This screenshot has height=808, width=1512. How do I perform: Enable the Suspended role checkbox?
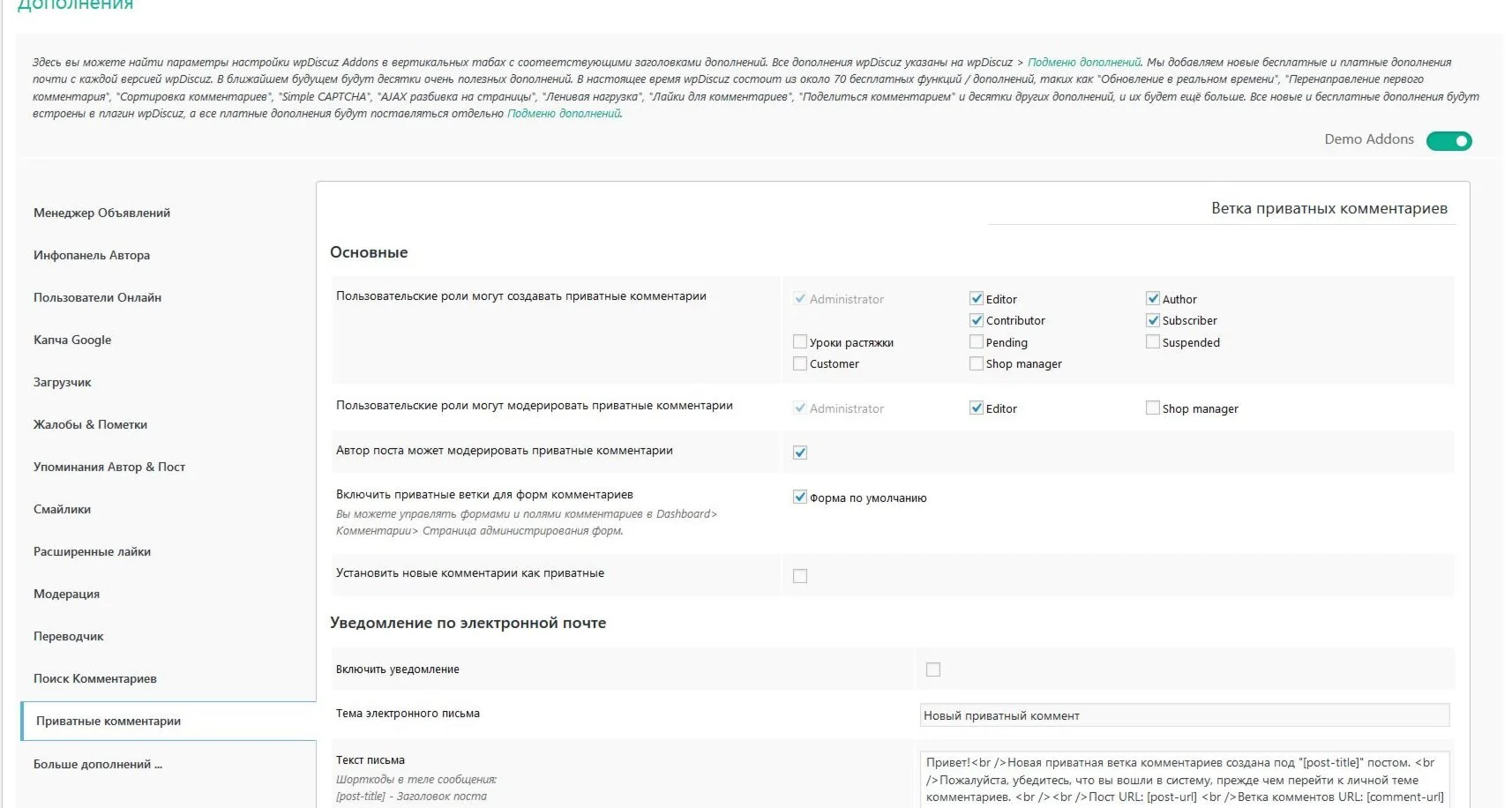click(1153, 342)
